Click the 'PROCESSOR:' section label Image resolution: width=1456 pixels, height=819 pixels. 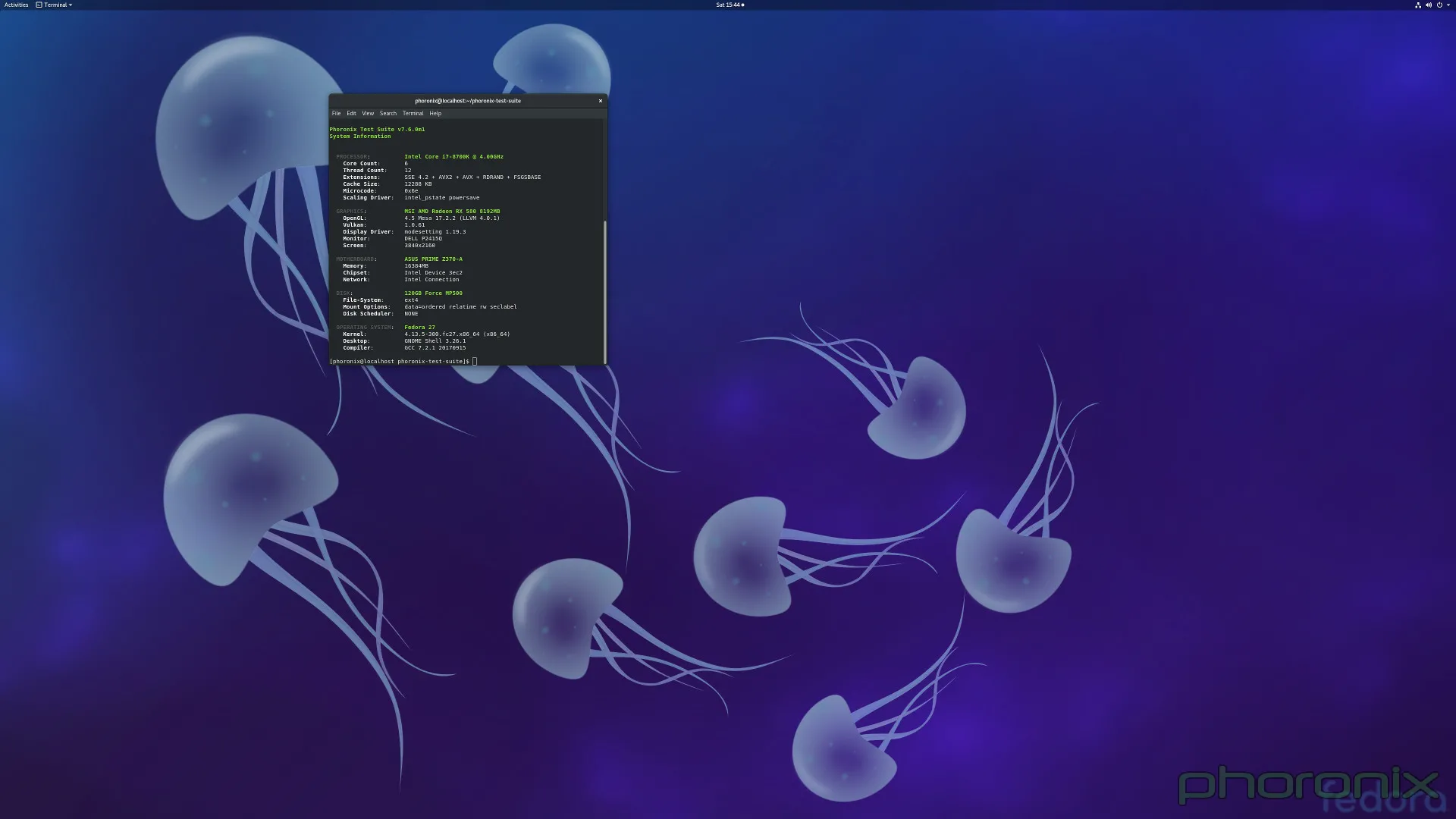coord(353,157)
